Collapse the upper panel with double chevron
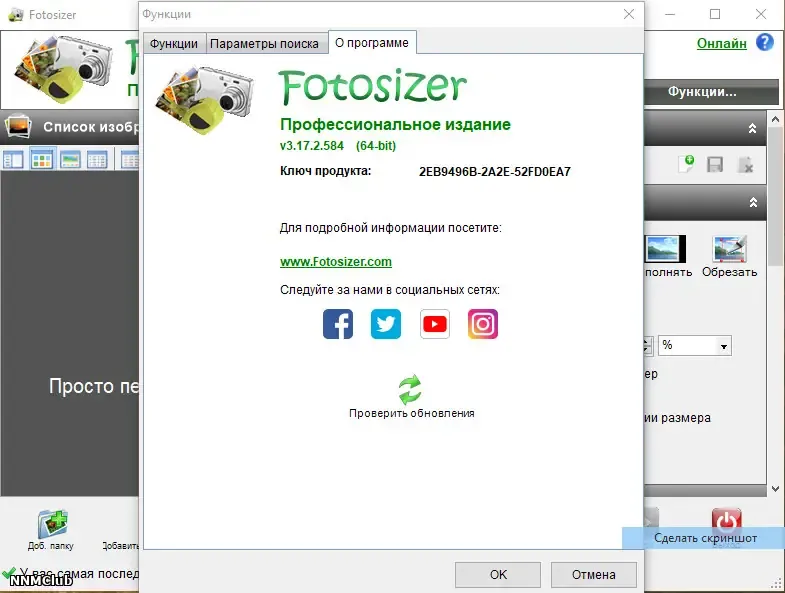The width and height of the screenshot is (785, 593). tap(752, 128)
